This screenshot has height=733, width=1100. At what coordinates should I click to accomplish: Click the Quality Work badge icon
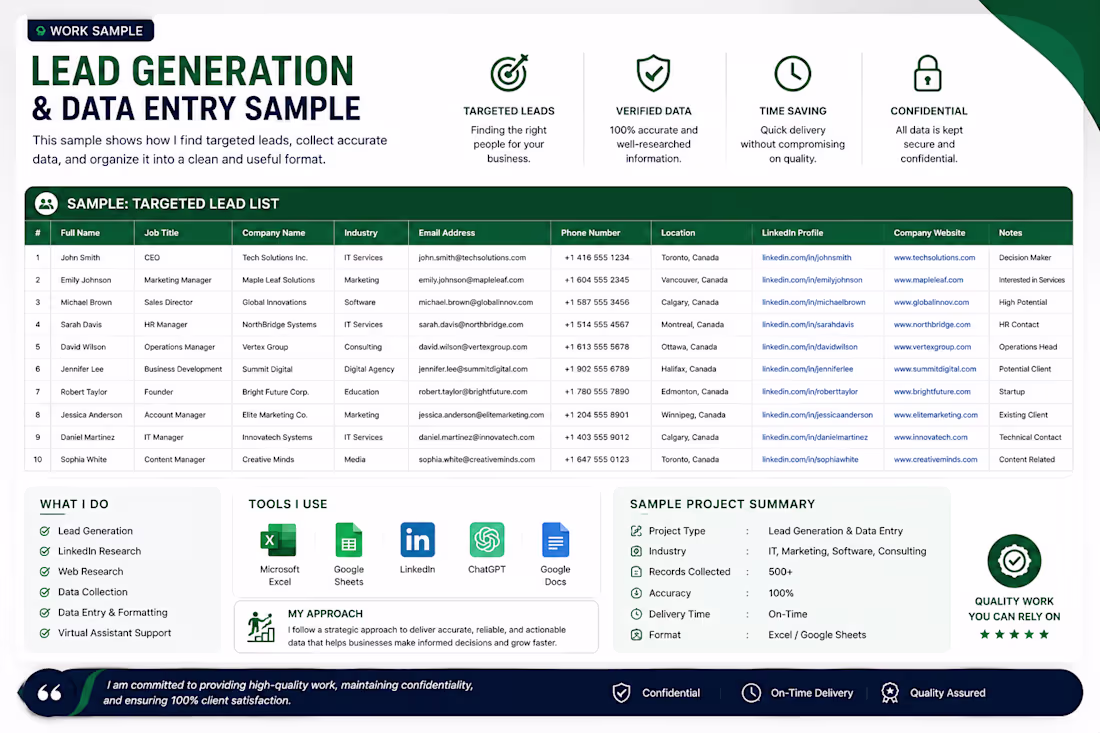pos(1014,561)
